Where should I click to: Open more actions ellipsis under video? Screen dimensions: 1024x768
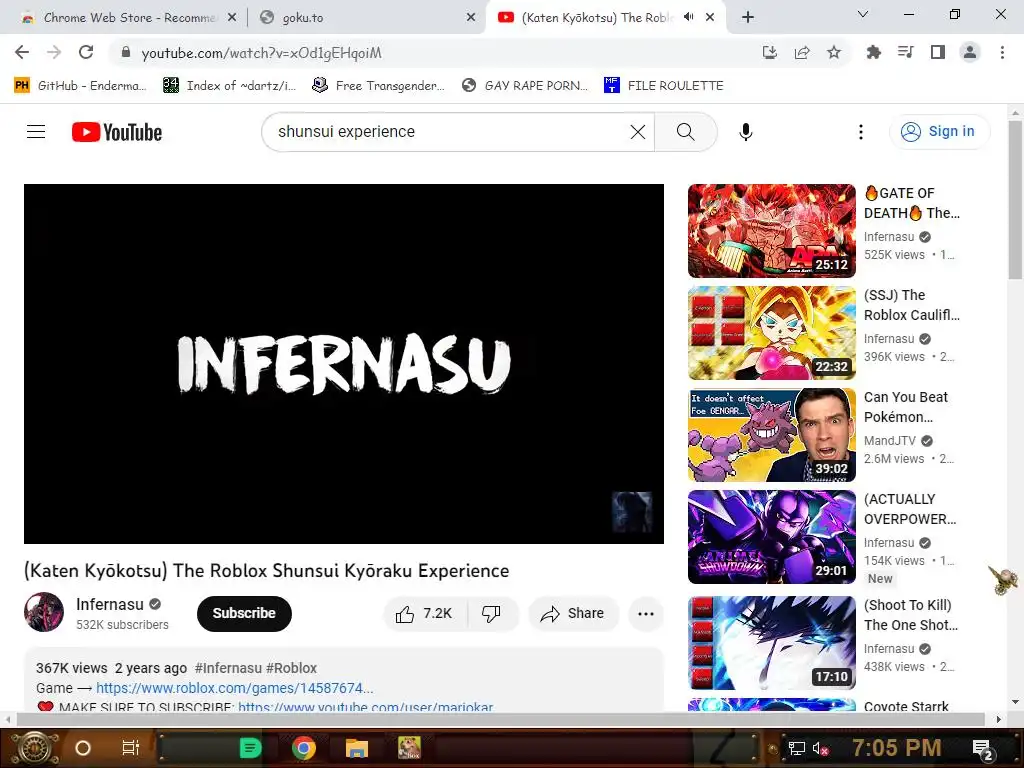pyautogui.click(x=645, y=613)
